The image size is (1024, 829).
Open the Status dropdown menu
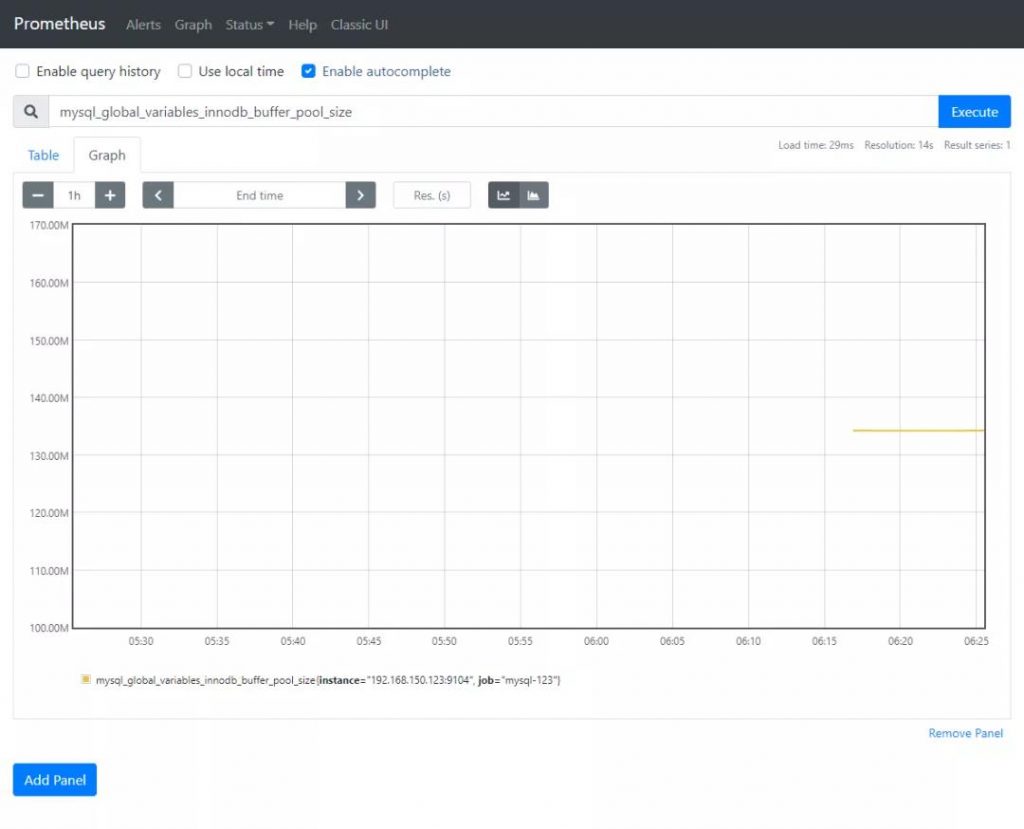[x=249, y=25]
